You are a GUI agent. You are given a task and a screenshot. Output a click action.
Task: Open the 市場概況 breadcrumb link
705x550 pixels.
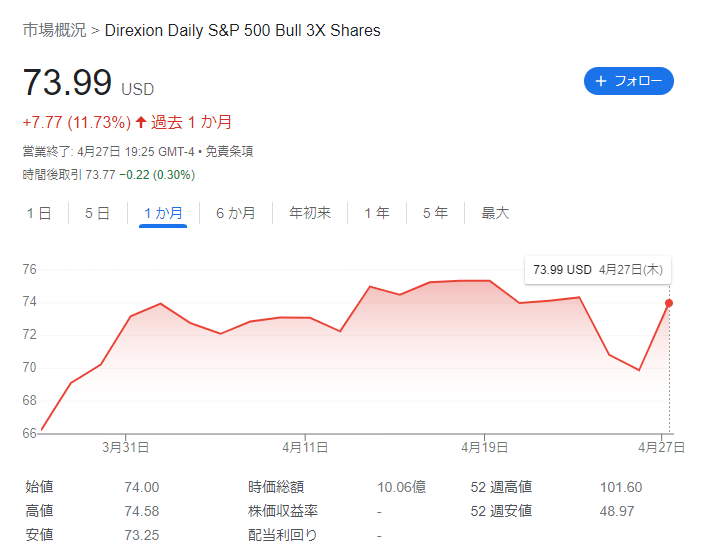[x=54, y=30]
